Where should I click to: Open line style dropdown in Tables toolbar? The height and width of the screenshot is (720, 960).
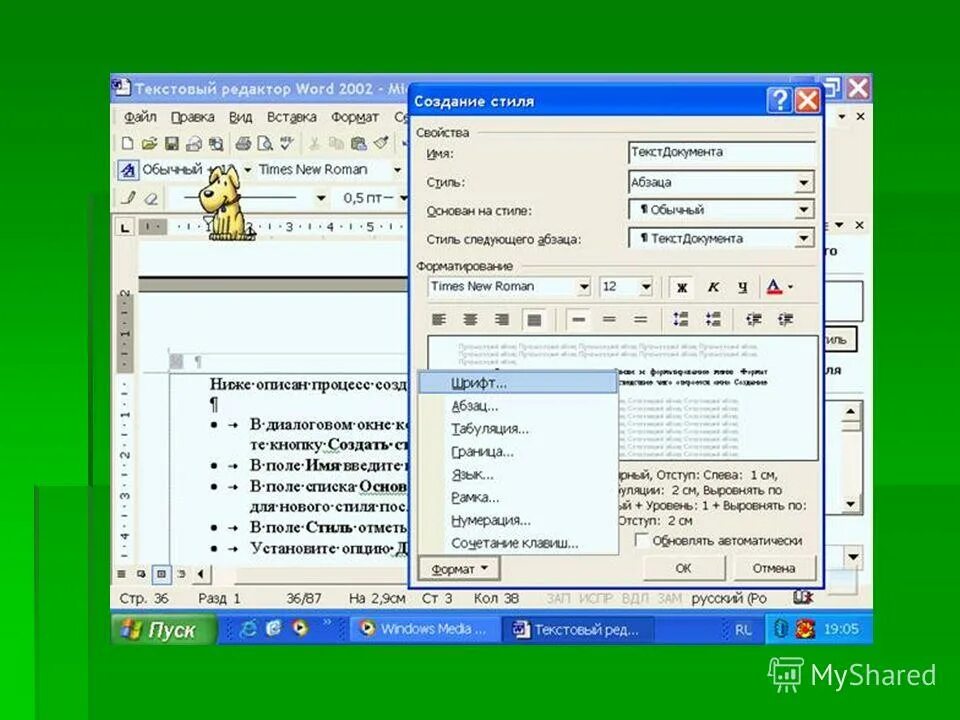coord(320,198)
